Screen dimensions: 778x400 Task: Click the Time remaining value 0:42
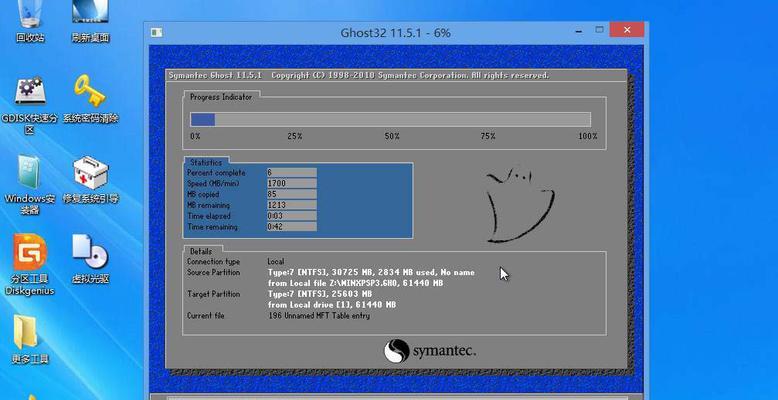pos(291,227)
